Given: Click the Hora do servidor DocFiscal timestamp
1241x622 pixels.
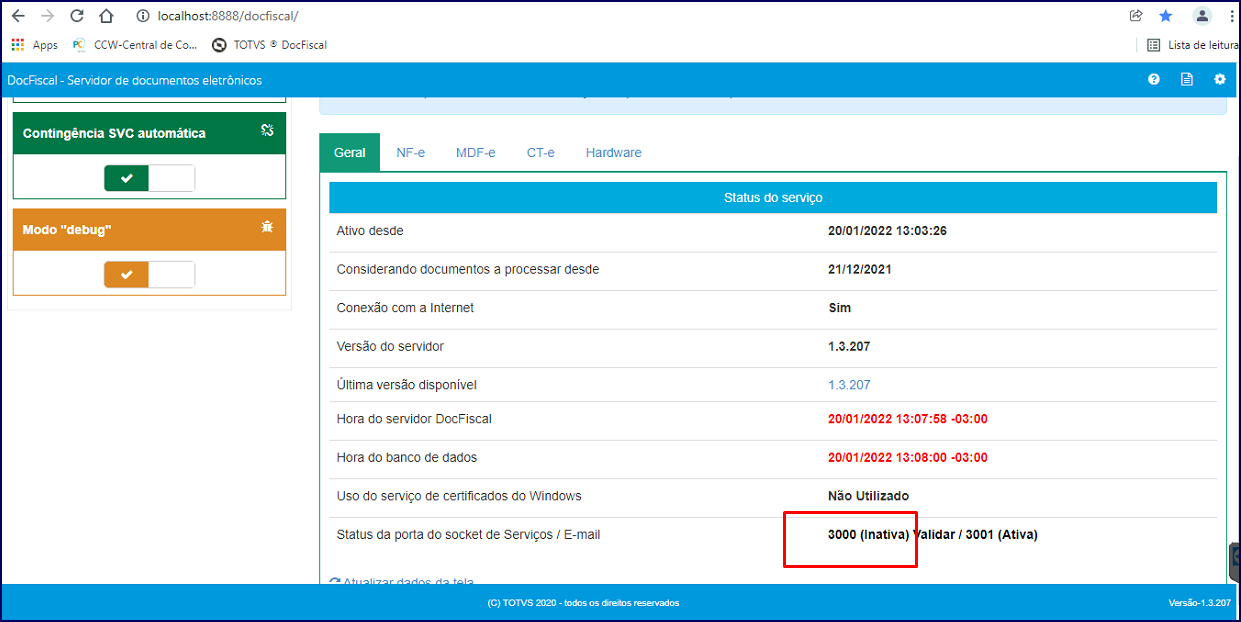Looking at the screenshot, I should 908,419.
